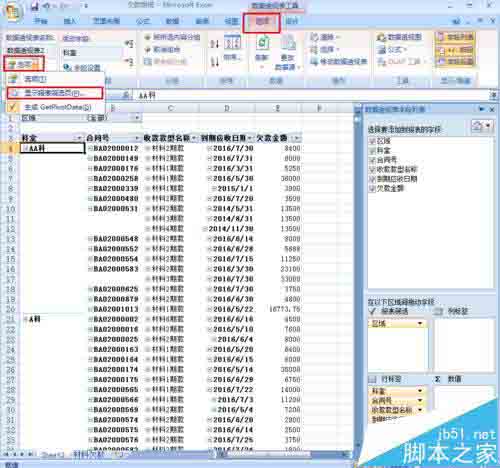Toggle the Generate GetPivotData menu check
This screenshot has width=500, height=468.
(x=13, y=107)
